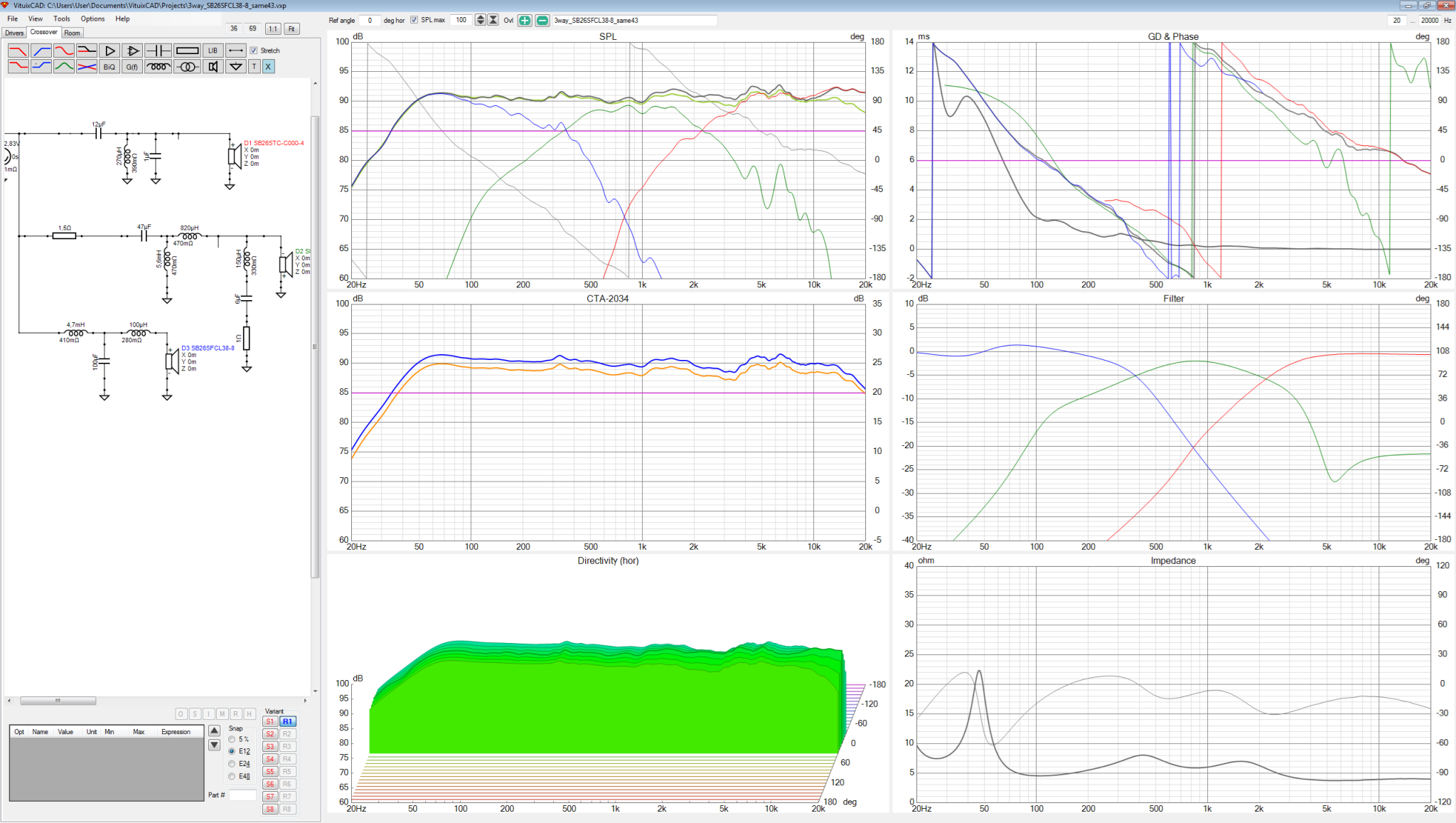Select the wire connection tool
1456x823 pixels.
point(236,51)
